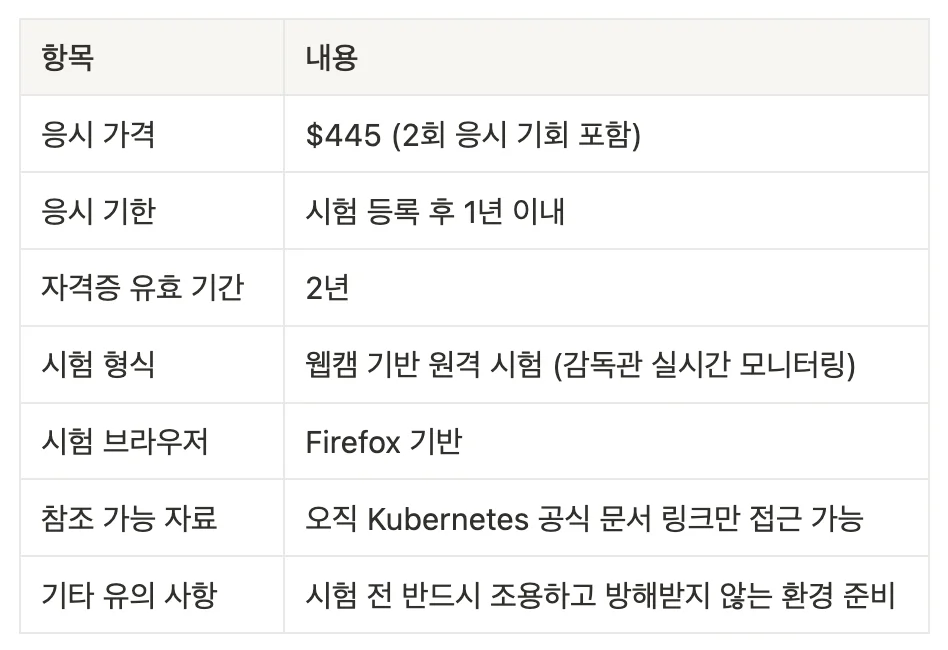Select the 응시 기한 row label
This screenshot has width=948, height=650.
pos(99,211)
